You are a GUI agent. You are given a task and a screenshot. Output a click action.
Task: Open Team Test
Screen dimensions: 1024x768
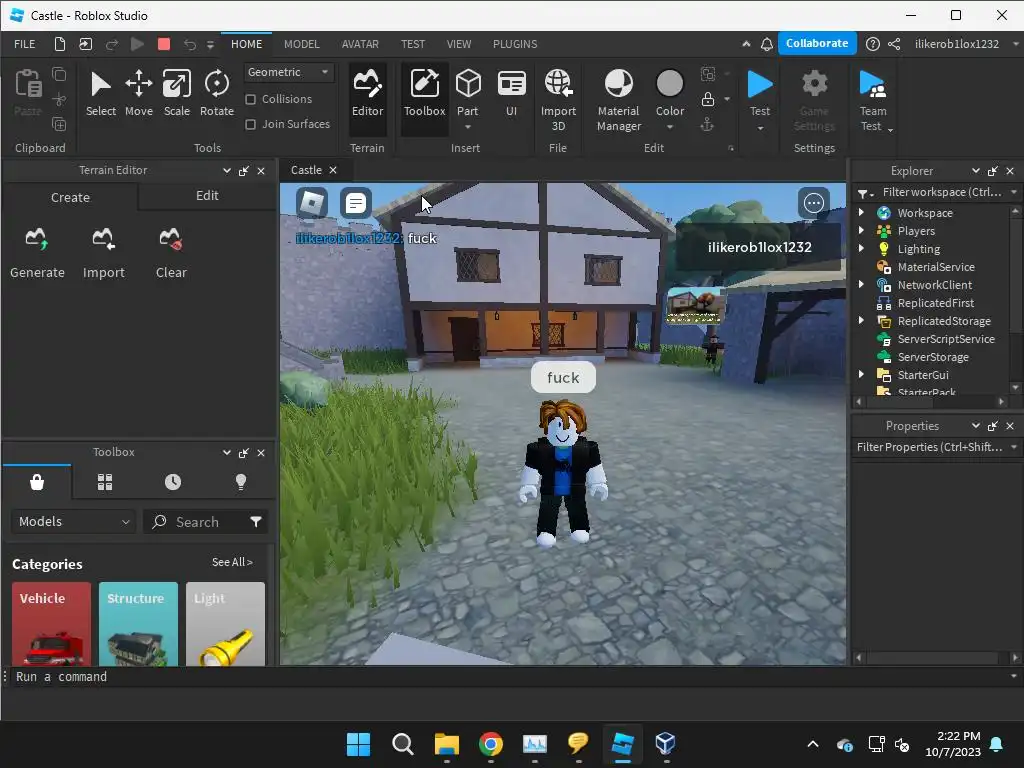[873, 100]
